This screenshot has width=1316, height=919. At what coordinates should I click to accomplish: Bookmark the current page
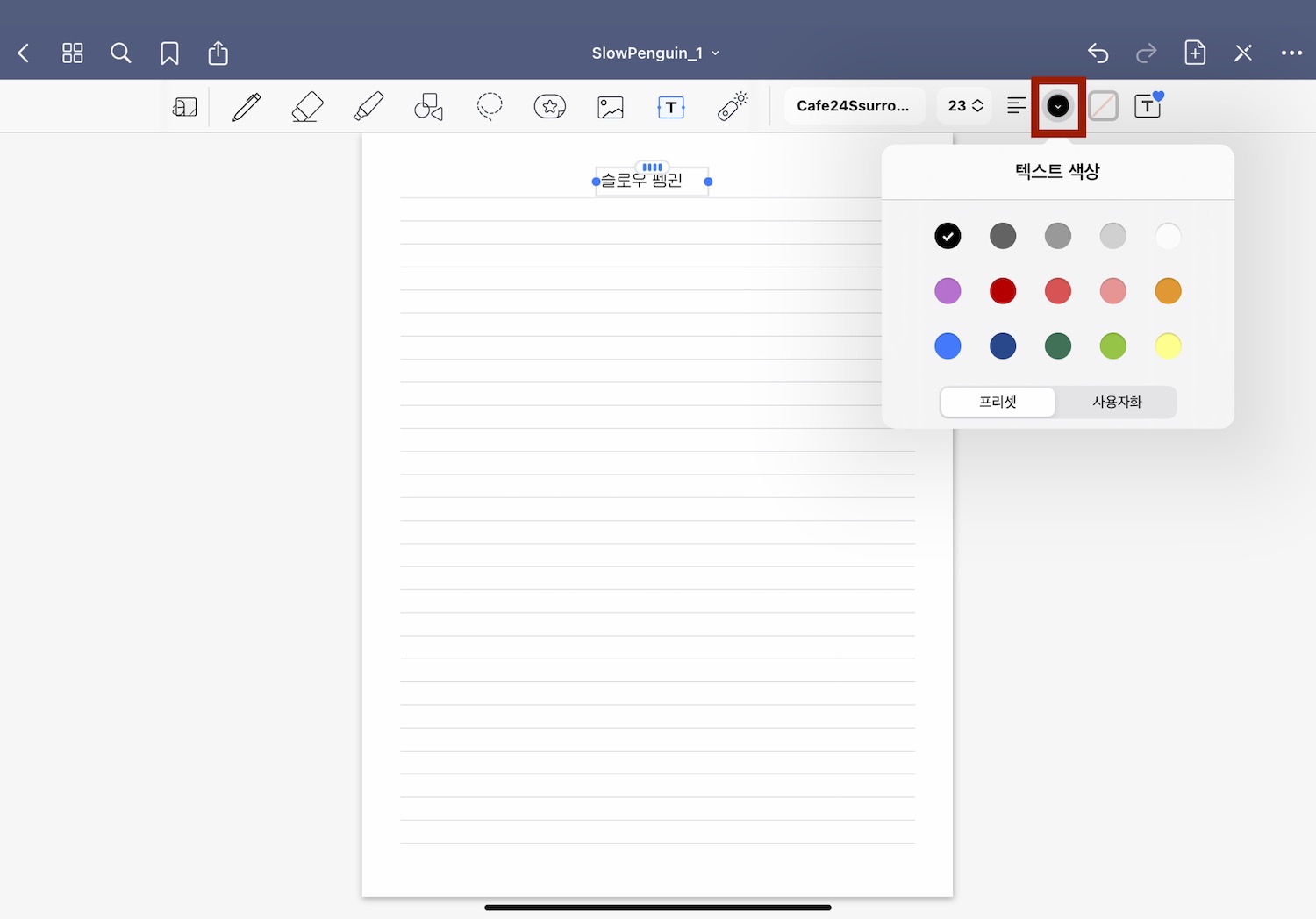[169, 53]
